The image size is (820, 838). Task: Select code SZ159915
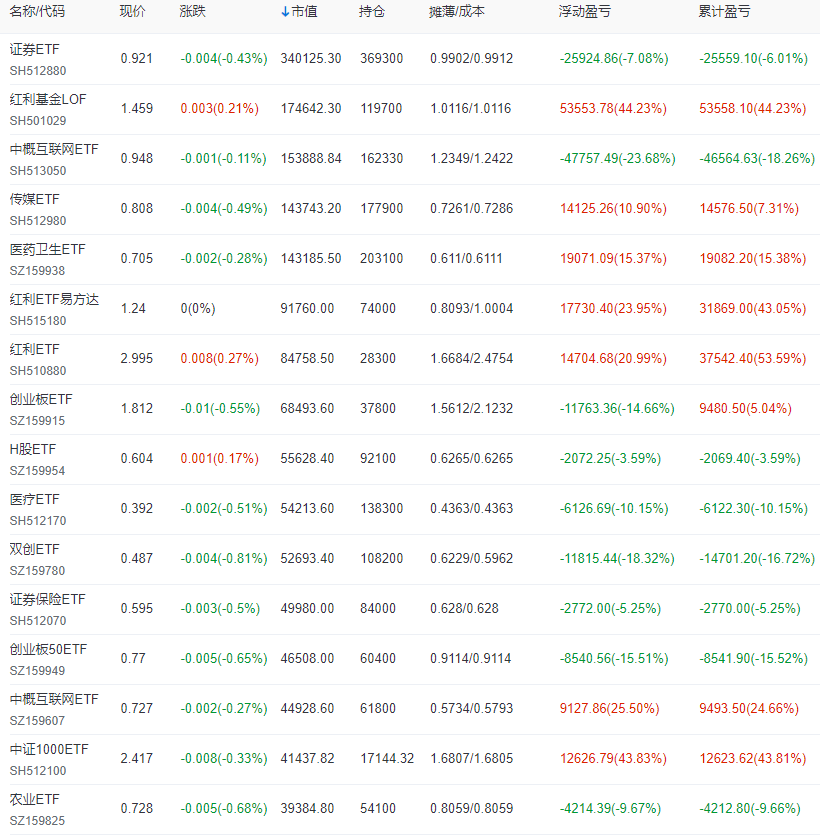[37, 421]
